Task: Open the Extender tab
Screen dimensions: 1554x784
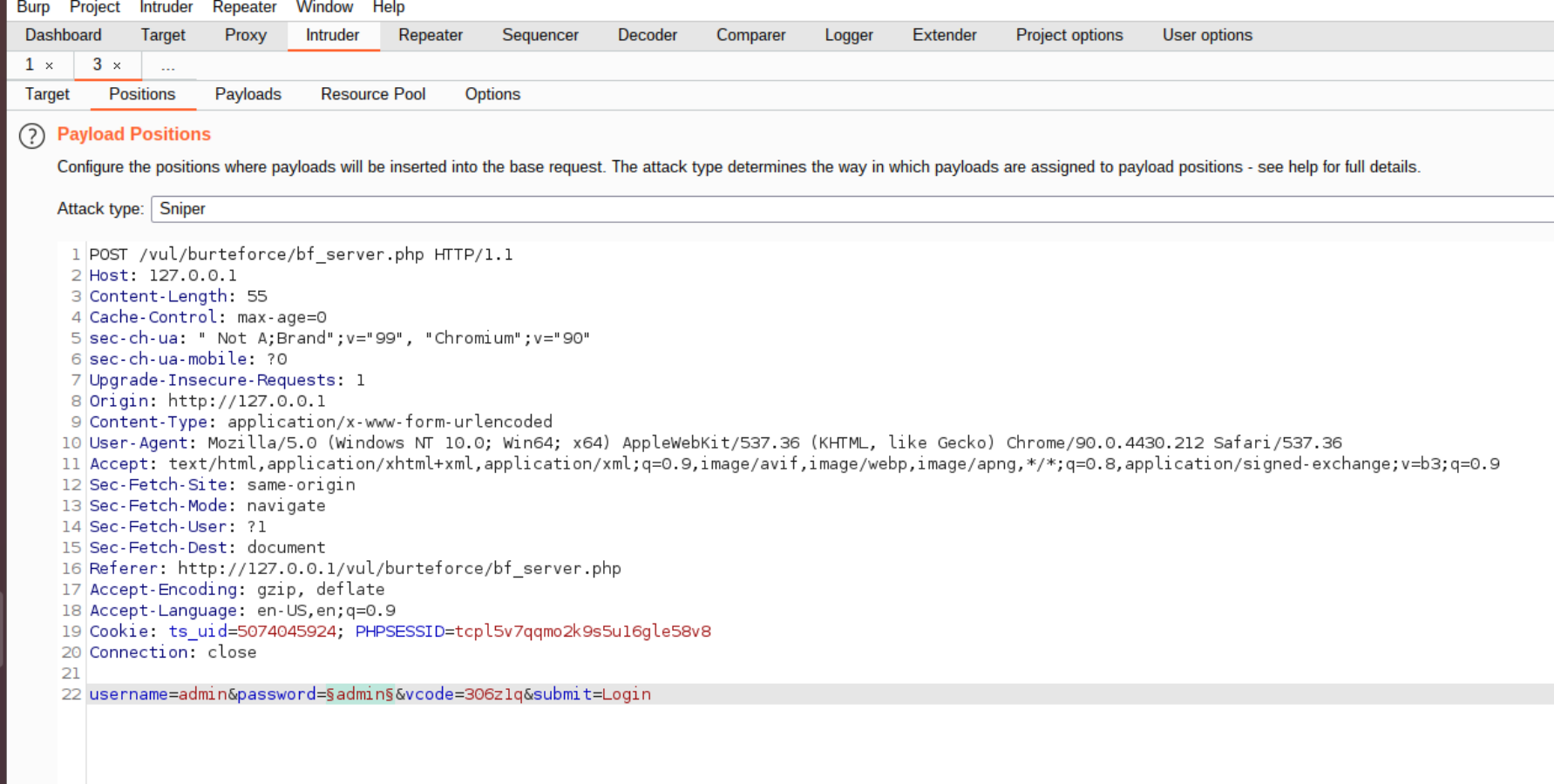Action: click(945, 35)
